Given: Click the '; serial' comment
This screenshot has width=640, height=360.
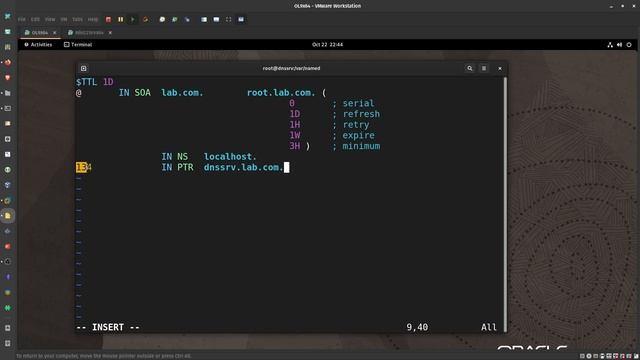Looking at the screenshot, I should [x=353, y=103].
